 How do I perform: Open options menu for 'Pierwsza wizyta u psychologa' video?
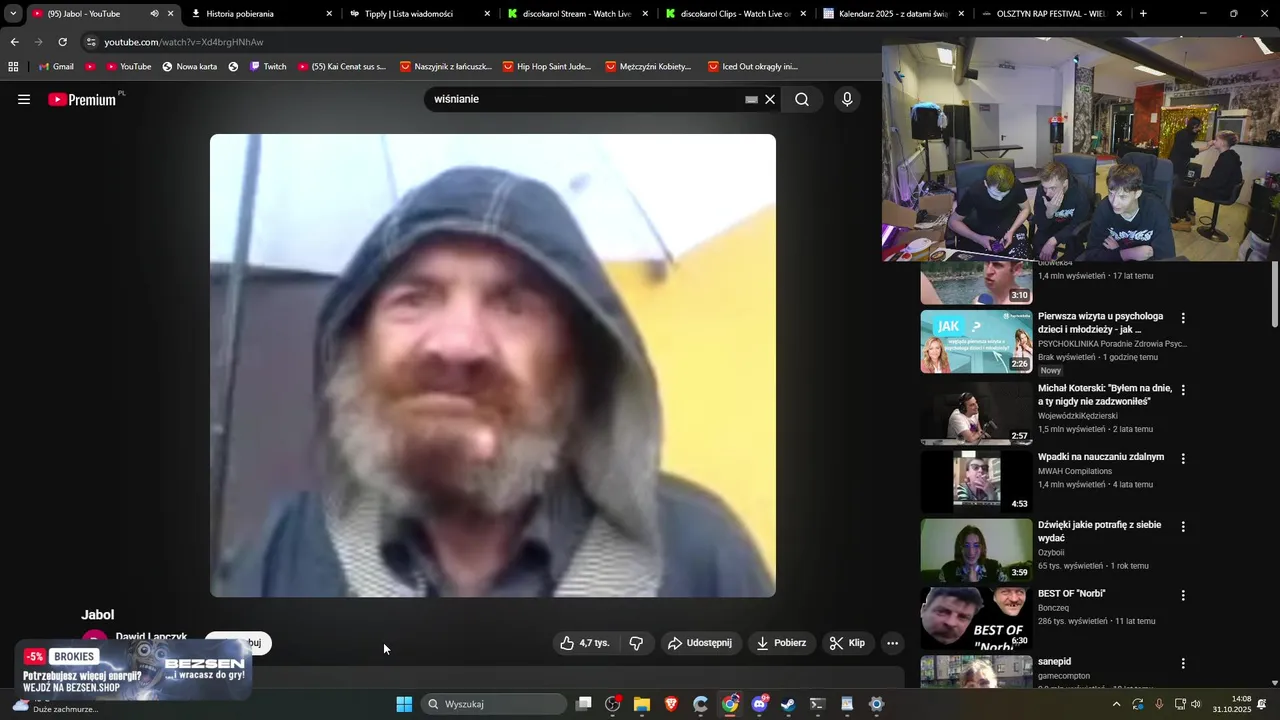[1183, 318]
